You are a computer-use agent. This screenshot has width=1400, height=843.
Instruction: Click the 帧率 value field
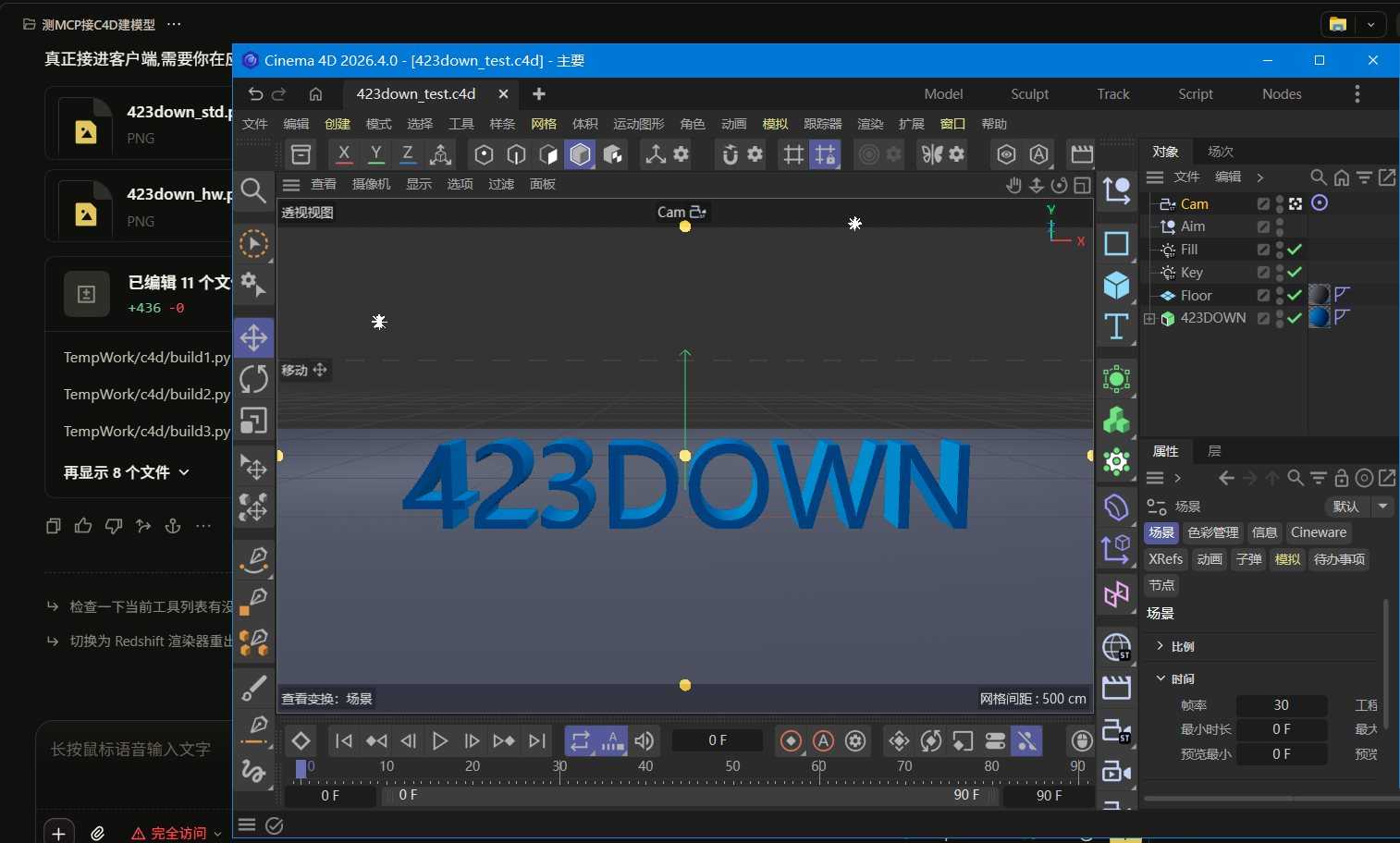[1282, 705]
